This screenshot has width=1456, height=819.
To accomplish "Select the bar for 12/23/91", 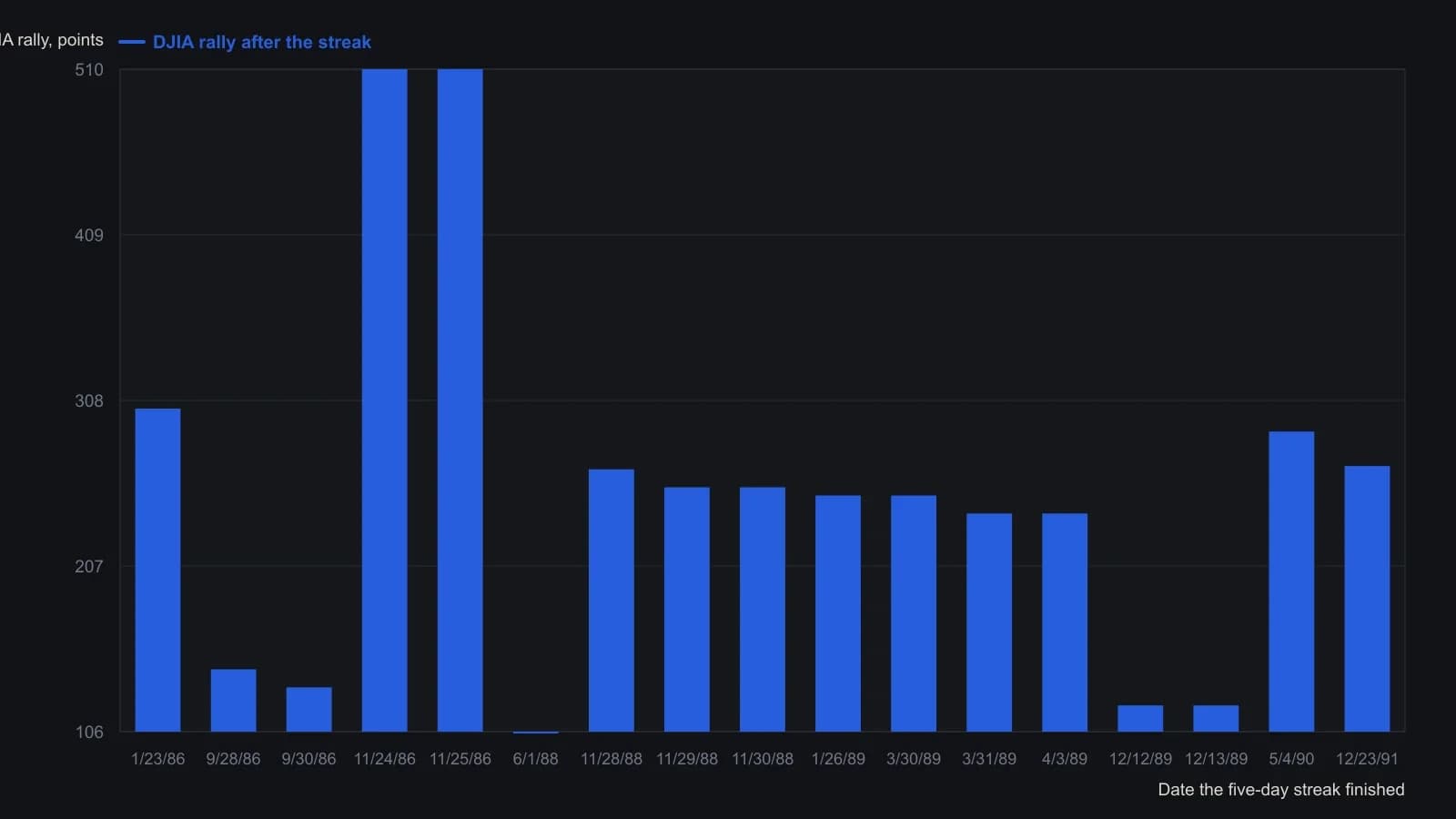I will coord(1366,599).
